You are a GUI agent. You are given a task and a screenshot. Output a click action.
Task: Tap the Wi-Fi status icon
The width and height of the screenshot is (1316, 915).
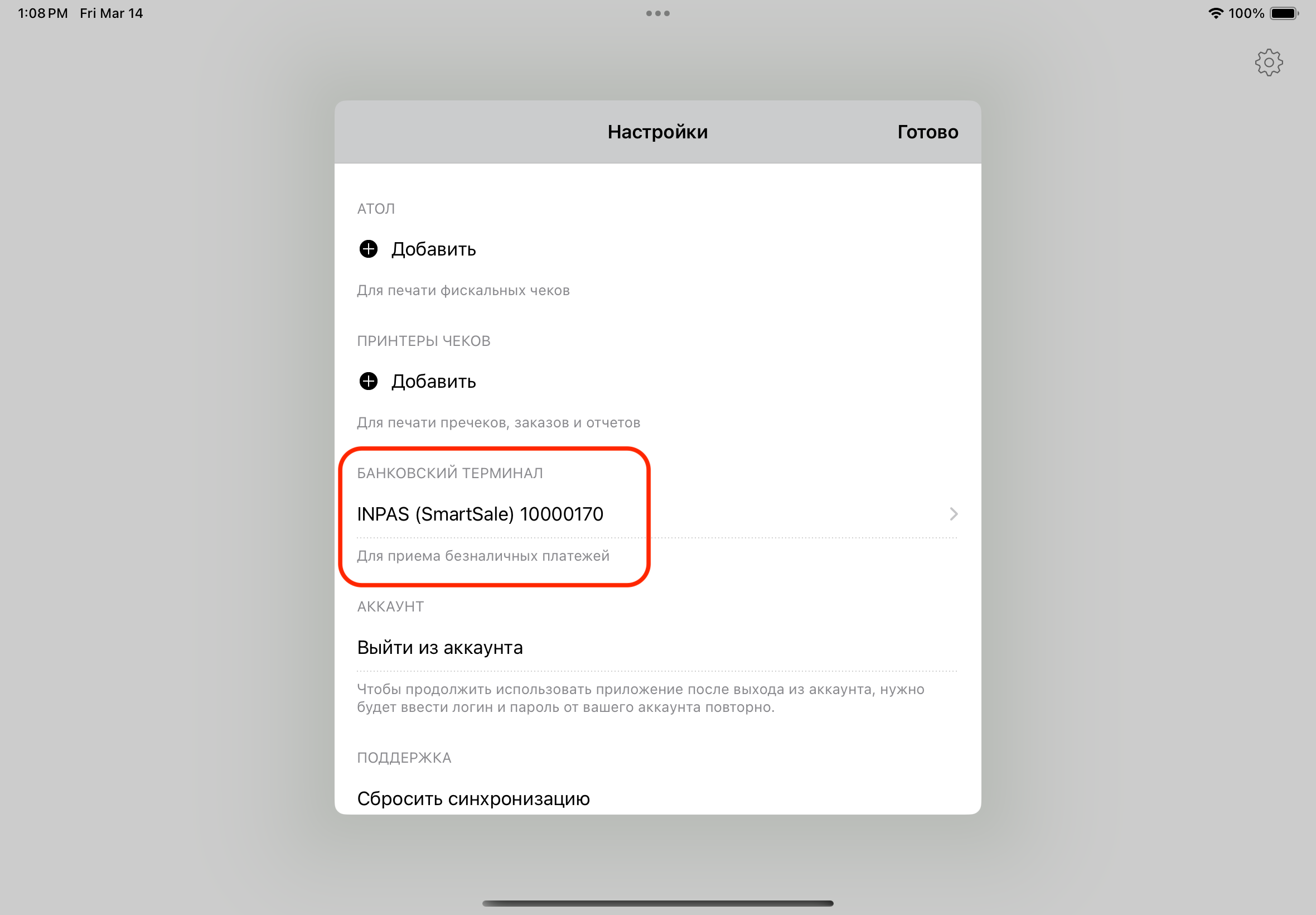click(x=1216, y=13)
